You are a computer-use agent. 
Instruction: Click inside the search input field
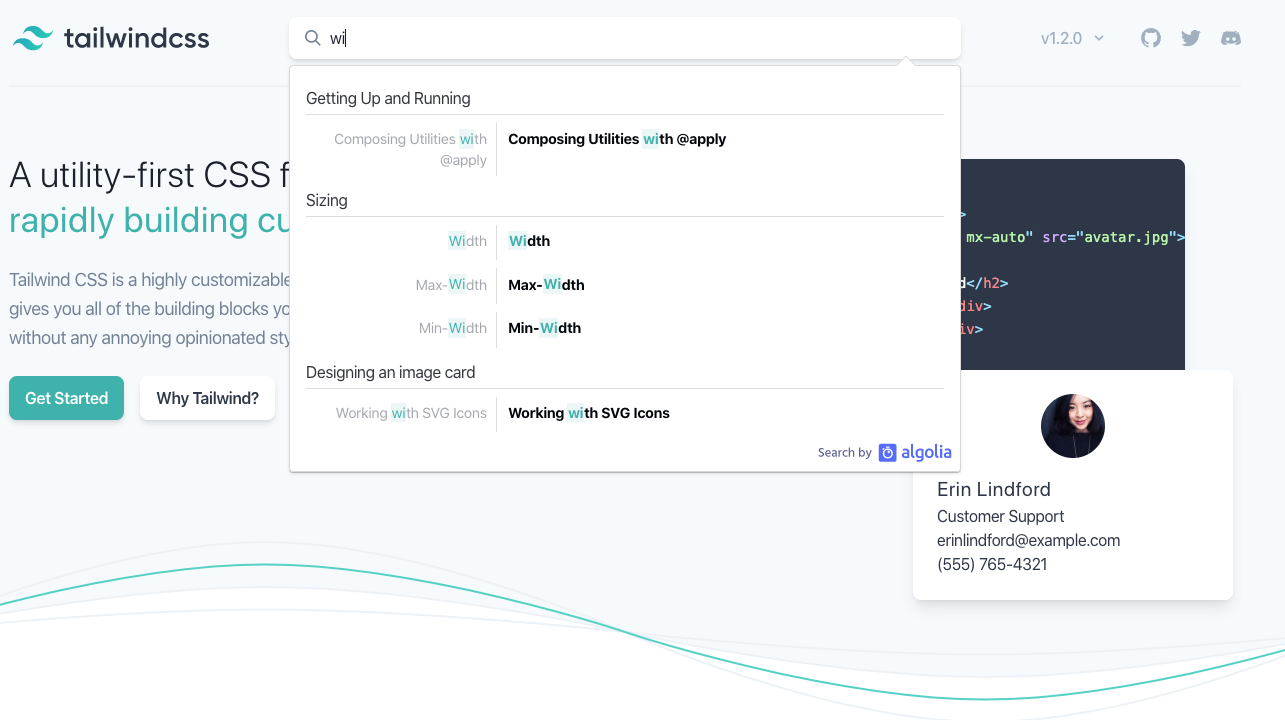click(625, 38)
